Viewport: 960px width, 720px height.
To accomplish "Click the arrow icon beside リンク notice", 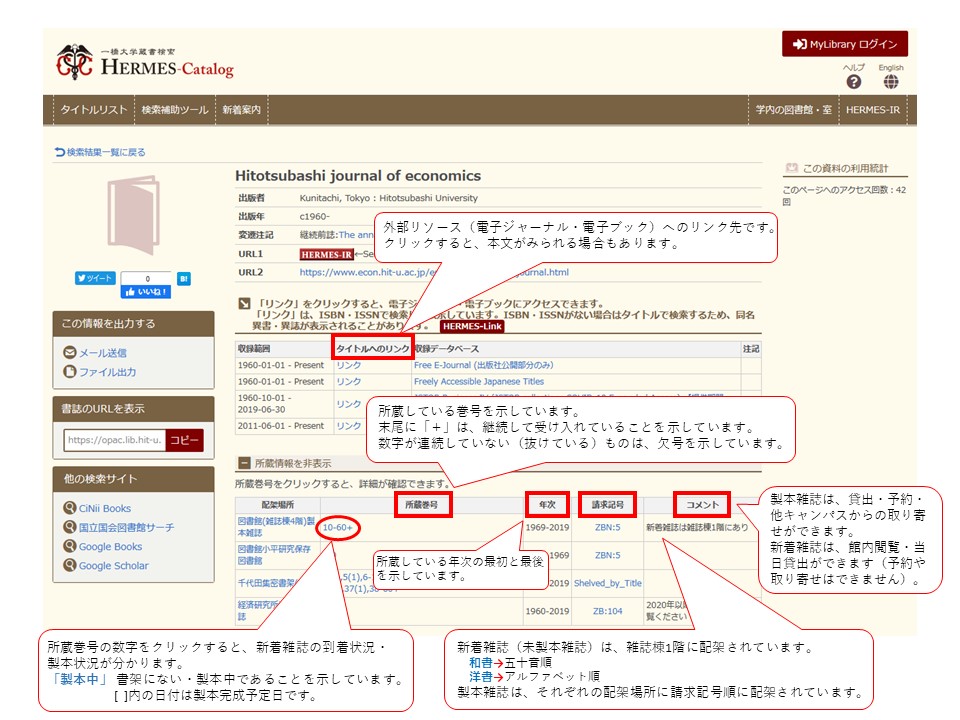I will [244, 304].
